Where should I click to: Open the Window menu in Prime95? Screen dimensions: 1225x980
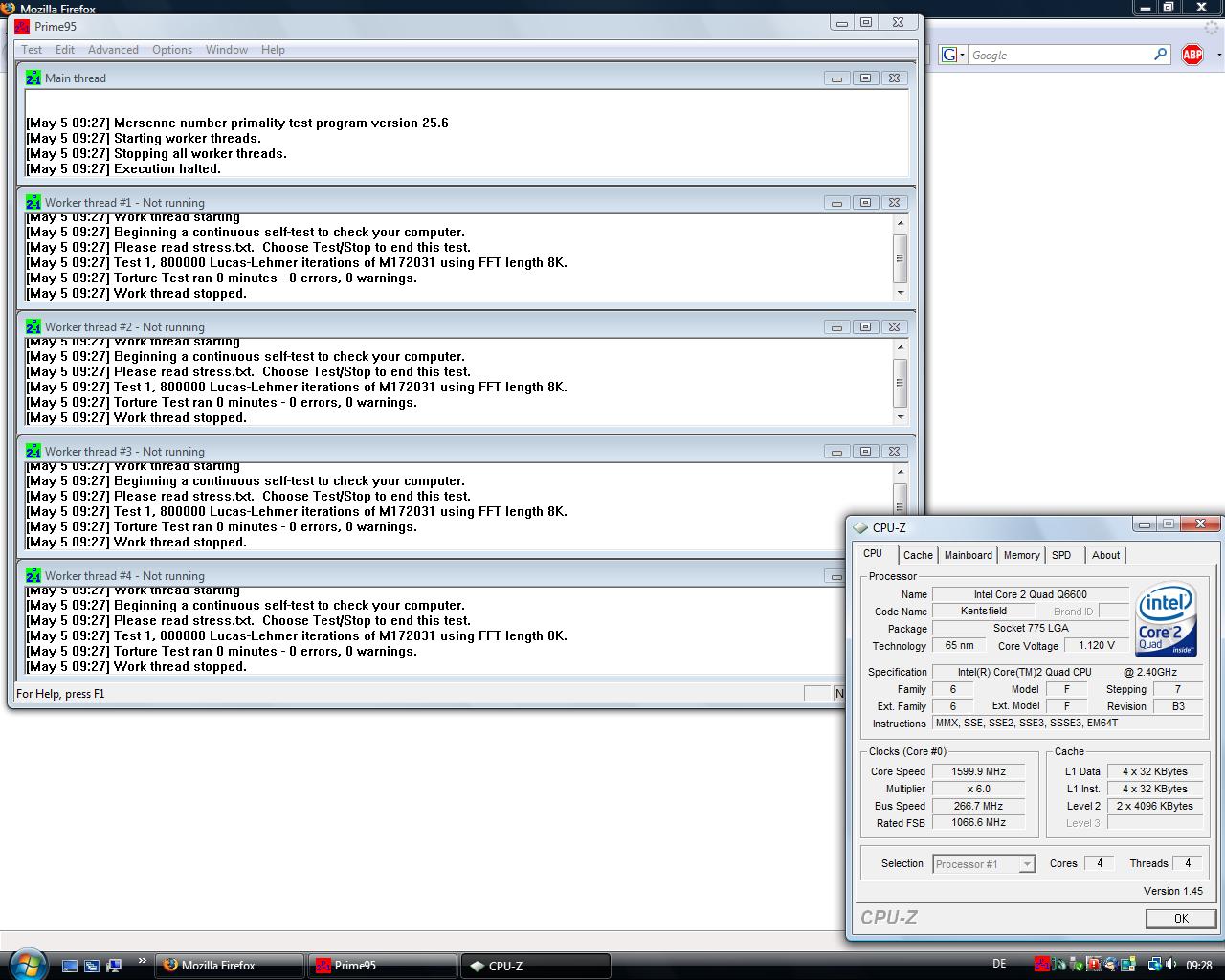tap(227, 50)
